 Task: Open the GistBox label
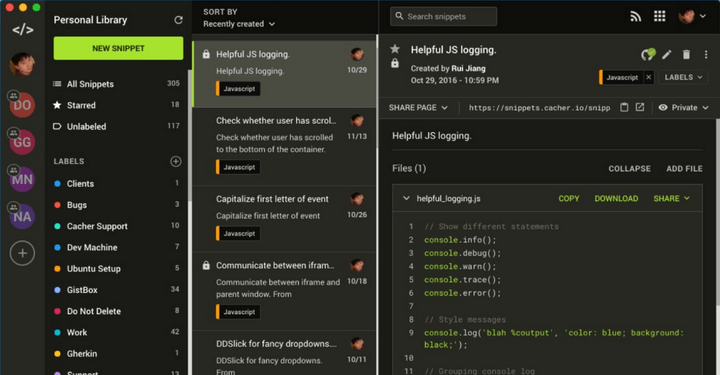click(x=117, y=290)
